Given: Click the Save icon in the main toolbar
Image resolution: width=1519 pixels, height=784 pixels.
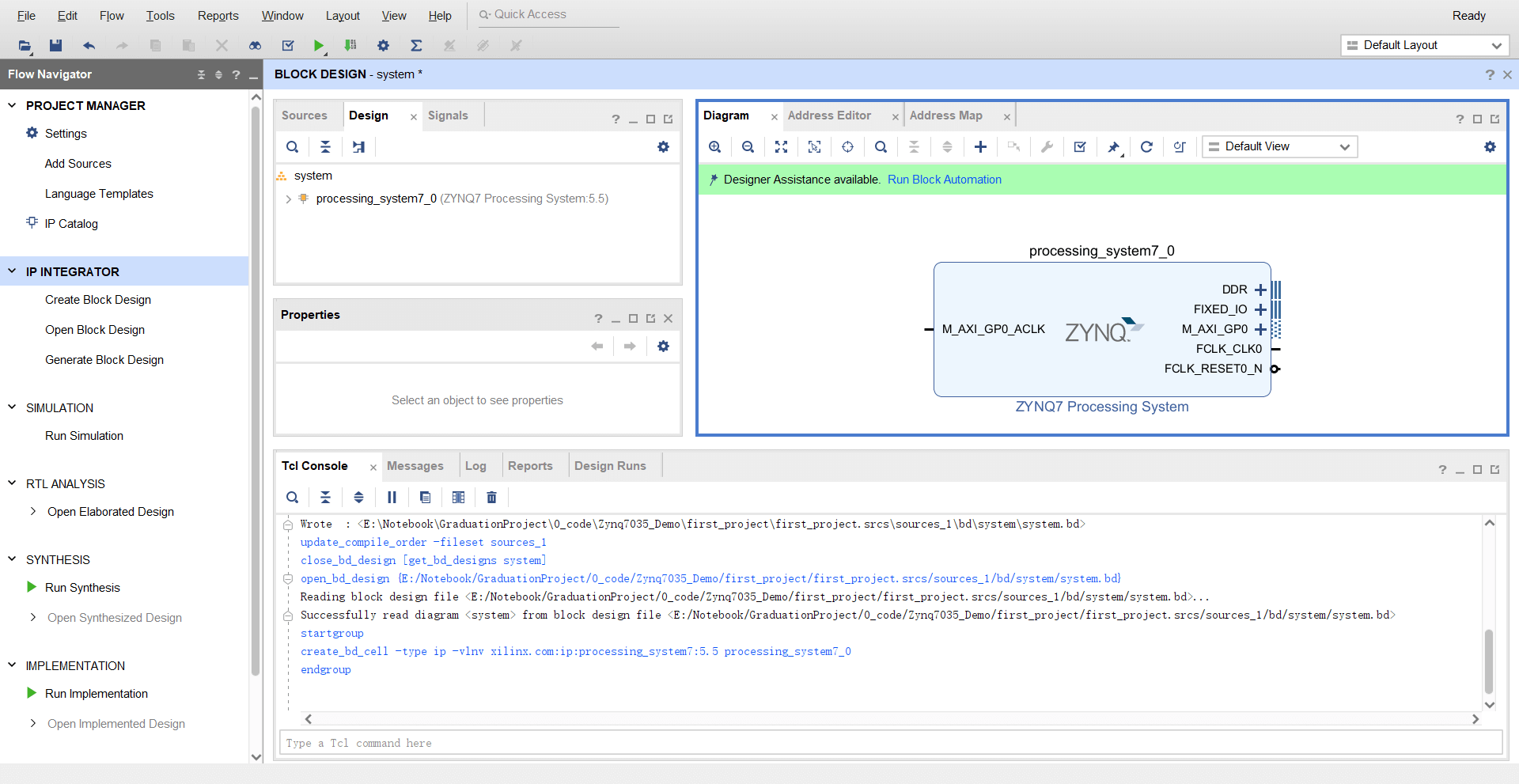Looking at the screenshot, I should 55,46.
